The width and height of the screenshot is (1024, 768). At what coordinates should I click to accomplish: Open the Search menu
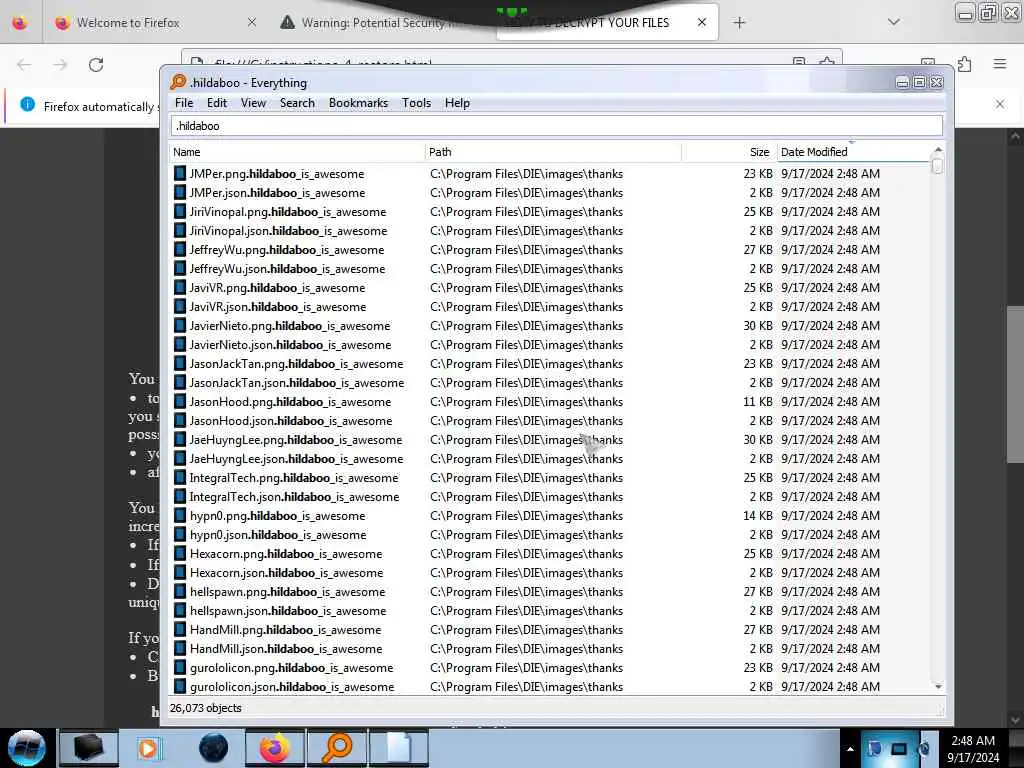297,103
